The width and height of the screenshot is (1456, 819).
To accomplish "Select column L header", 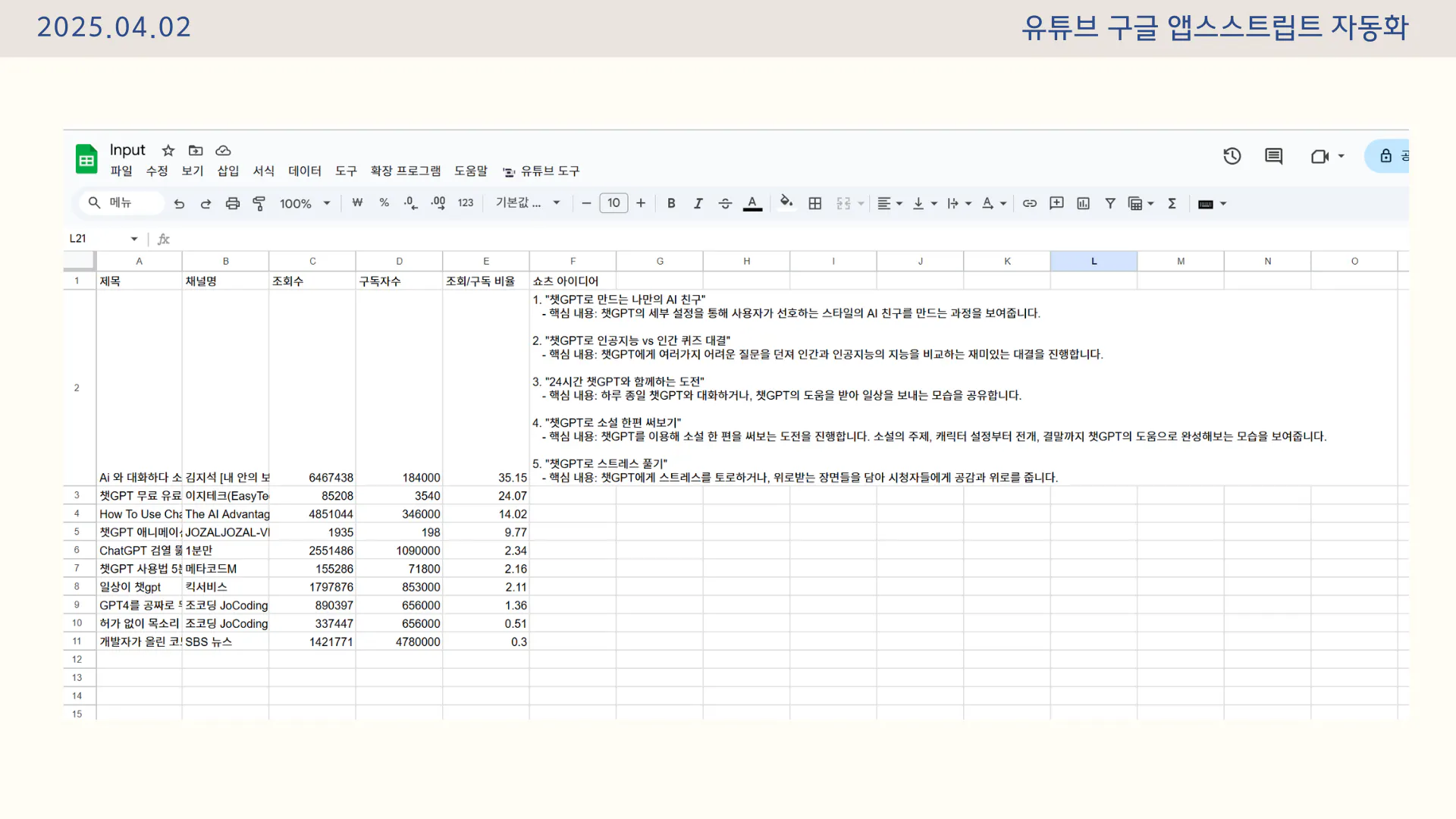I will click(1094, 261).
